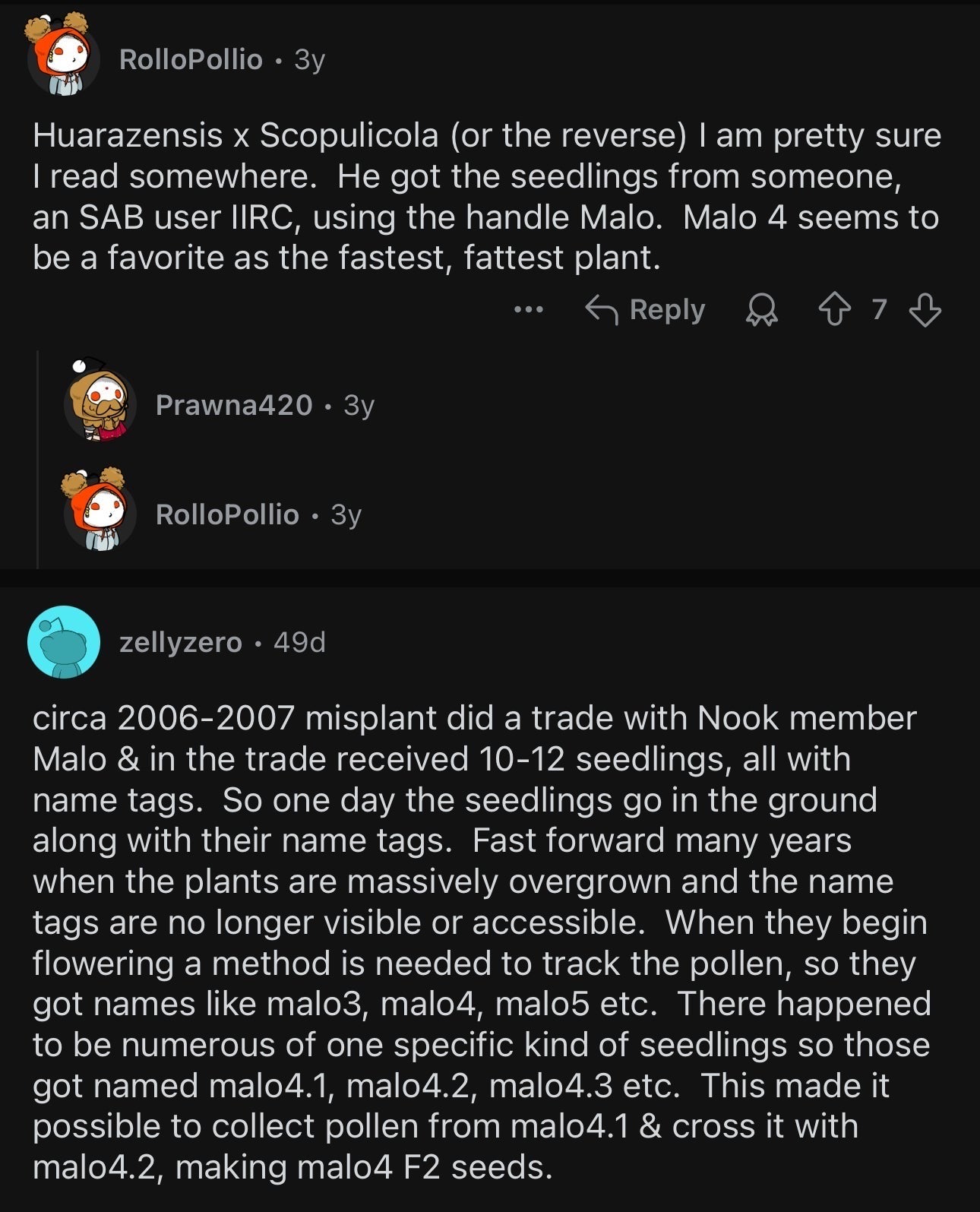The image size is (980, 1212).
Task: Tap the vote count showing 7
Action: [x=879, y=310]
